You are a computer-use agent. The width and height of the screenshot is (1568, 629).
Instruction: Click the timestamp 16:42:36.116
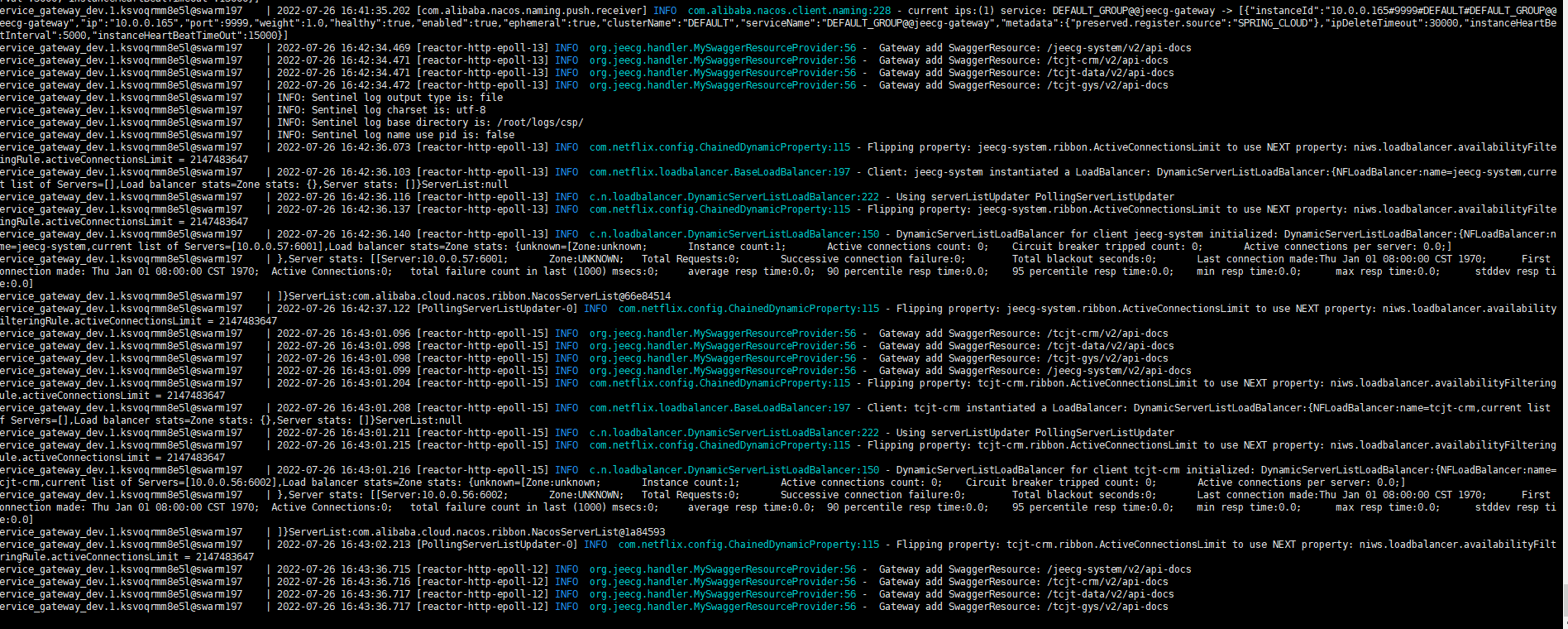[x=375, y=197]
